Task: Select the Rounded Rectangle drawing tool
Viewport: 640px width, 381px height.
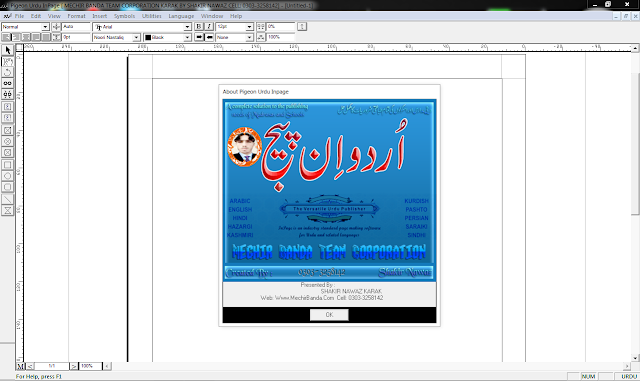Action: tap(7, 187)
